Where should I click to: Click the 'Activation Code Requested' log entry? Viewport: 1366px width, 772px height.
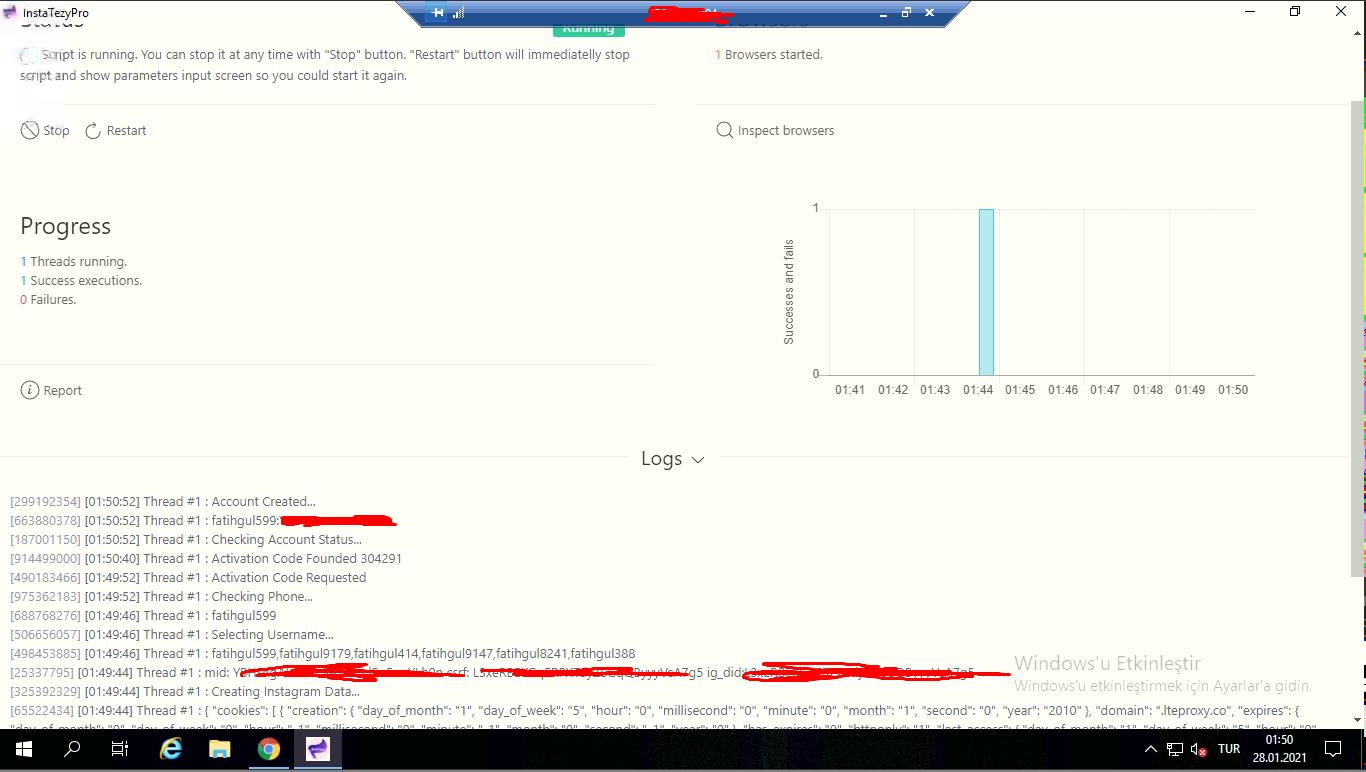point(288,578)
